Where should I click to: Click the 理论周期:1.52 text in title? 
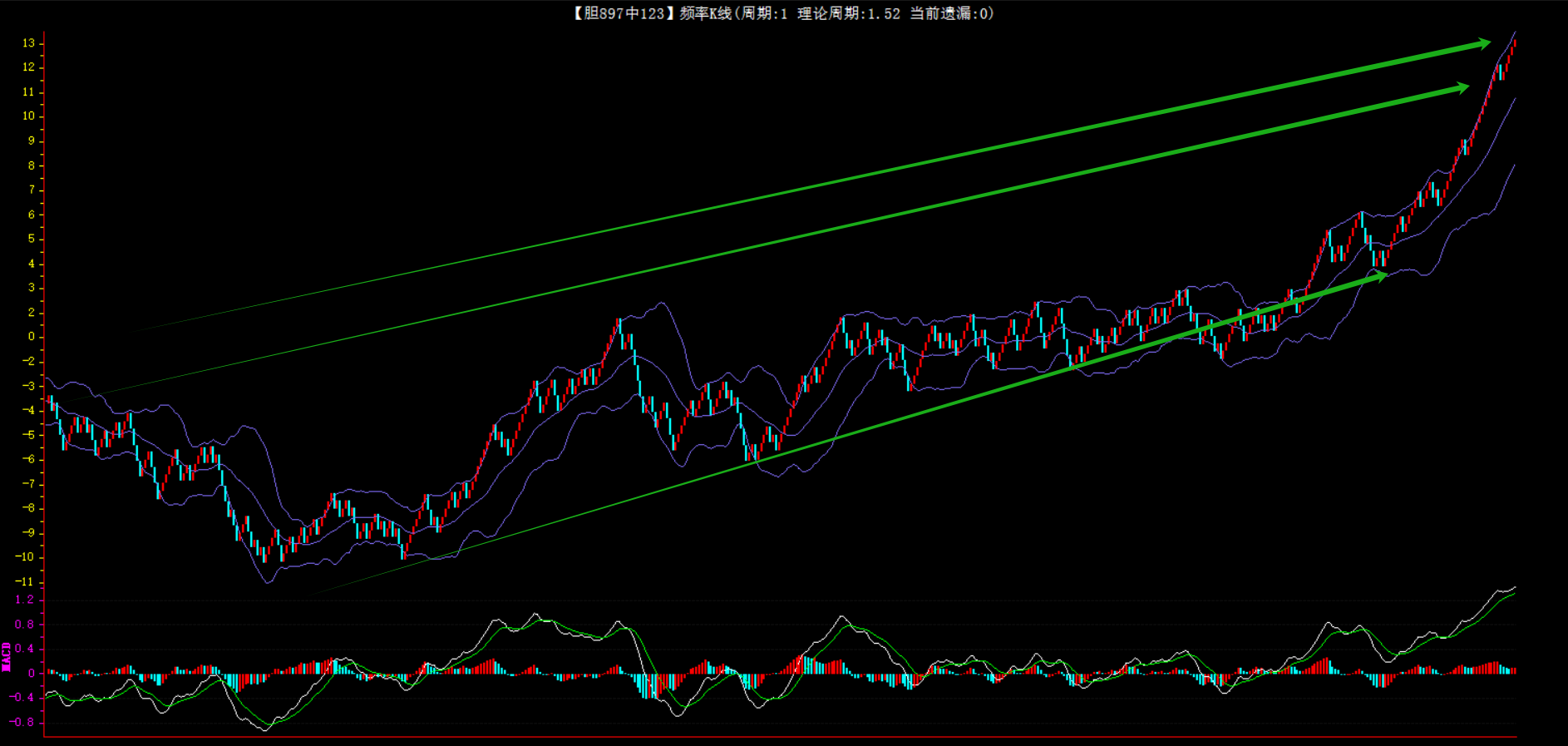(x=848, y=13)
